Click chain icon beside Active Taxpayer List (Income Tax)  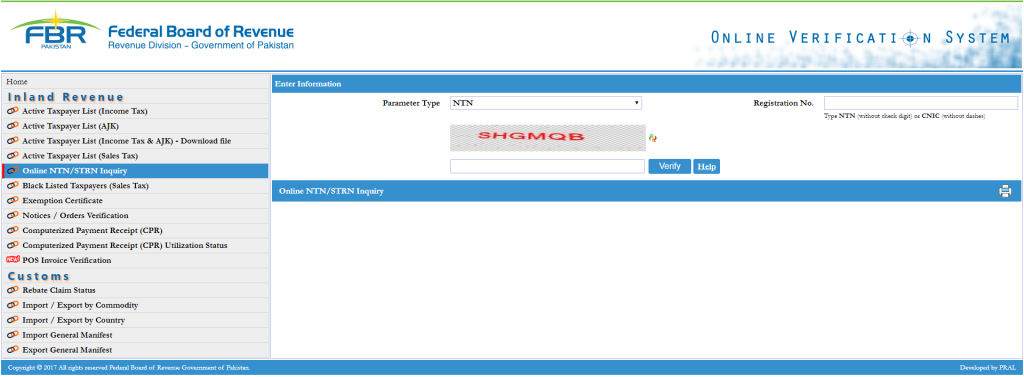coord(12,111)
